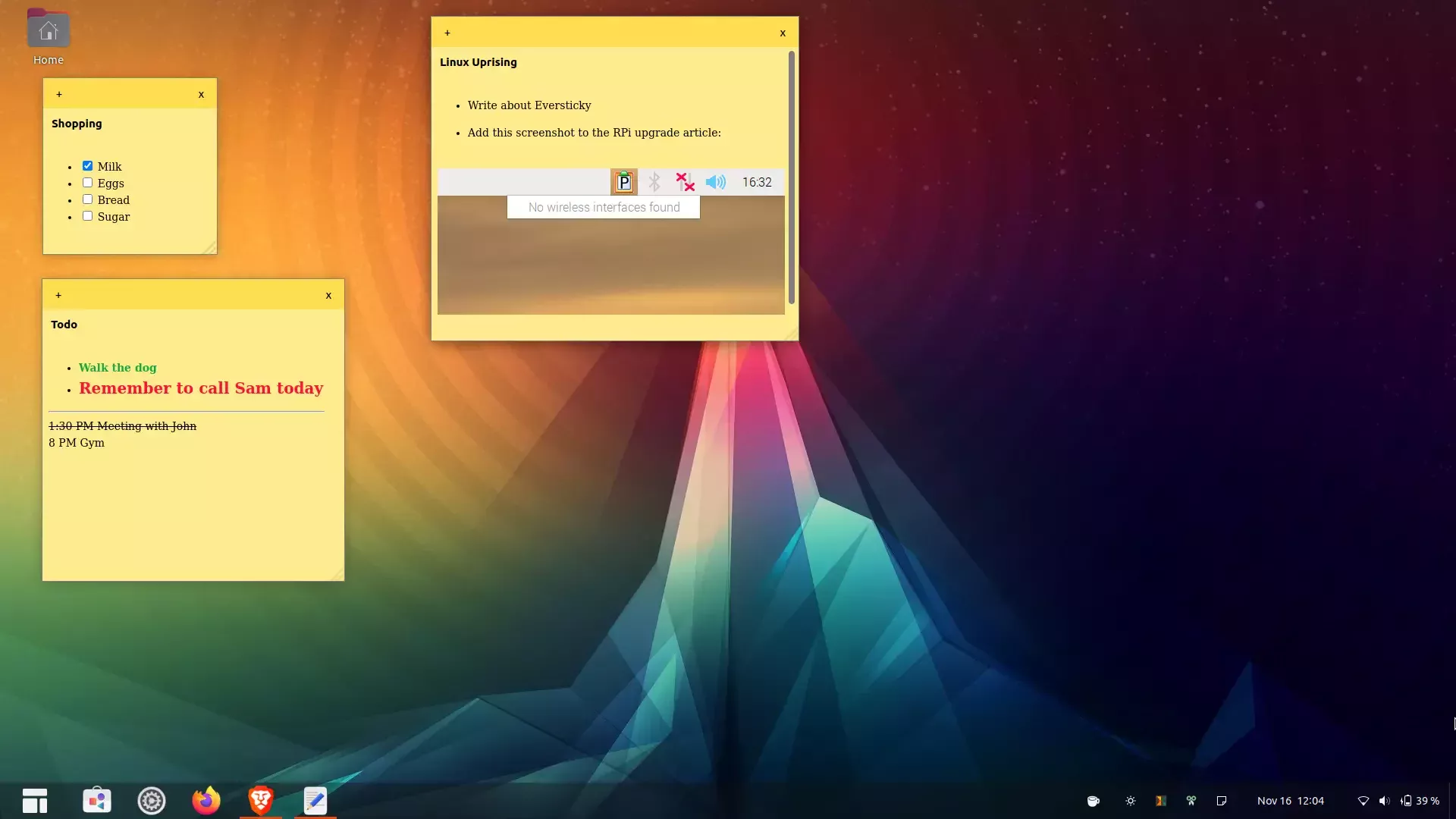Viewport: 1456px width, 819px height.
Task: Close the Linux Uprising sticky note
Action: [x=783, y=33]
